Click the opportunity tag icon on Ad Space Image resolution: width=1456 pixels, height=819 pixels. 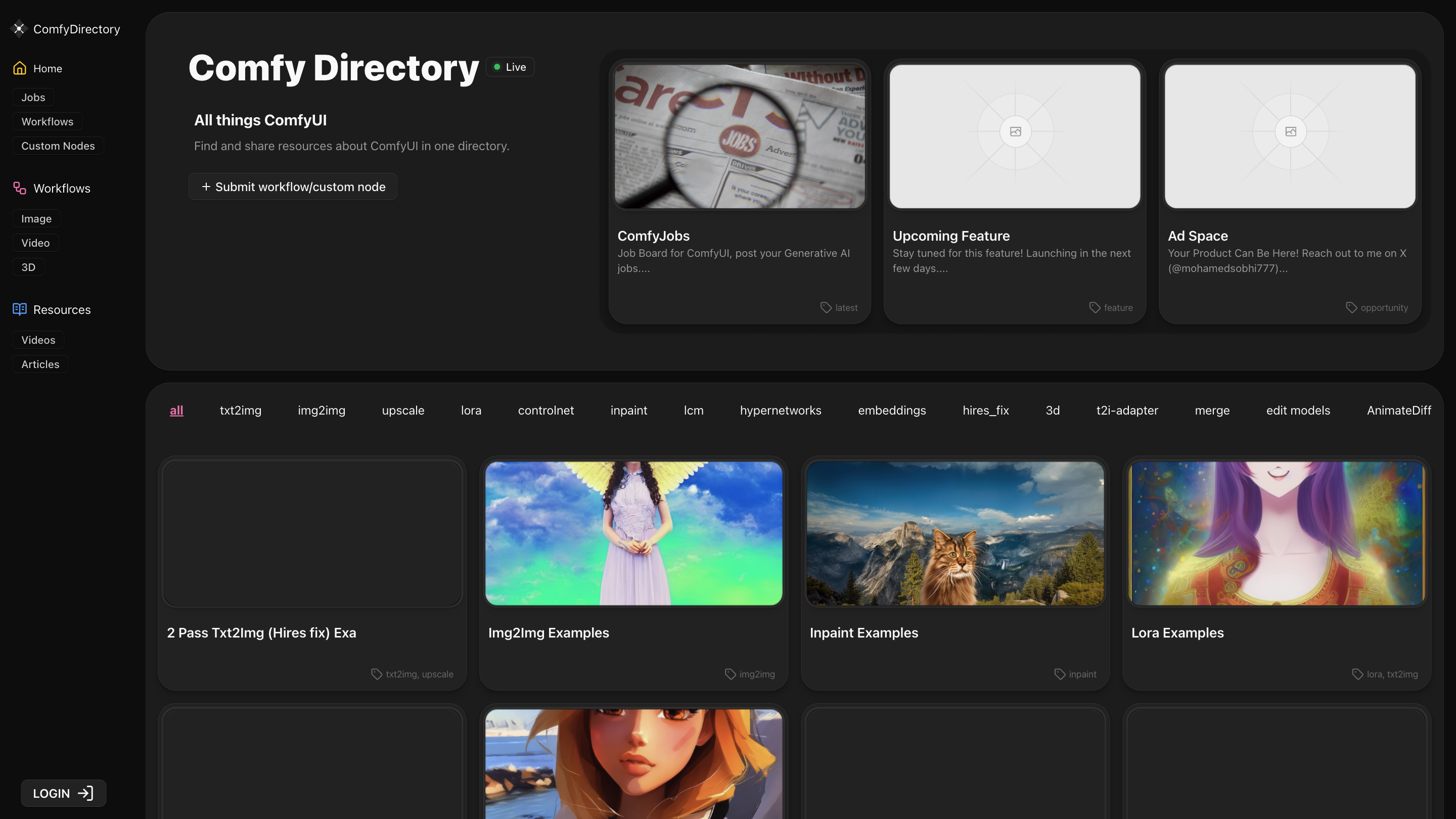click(x=1351, y=307)
